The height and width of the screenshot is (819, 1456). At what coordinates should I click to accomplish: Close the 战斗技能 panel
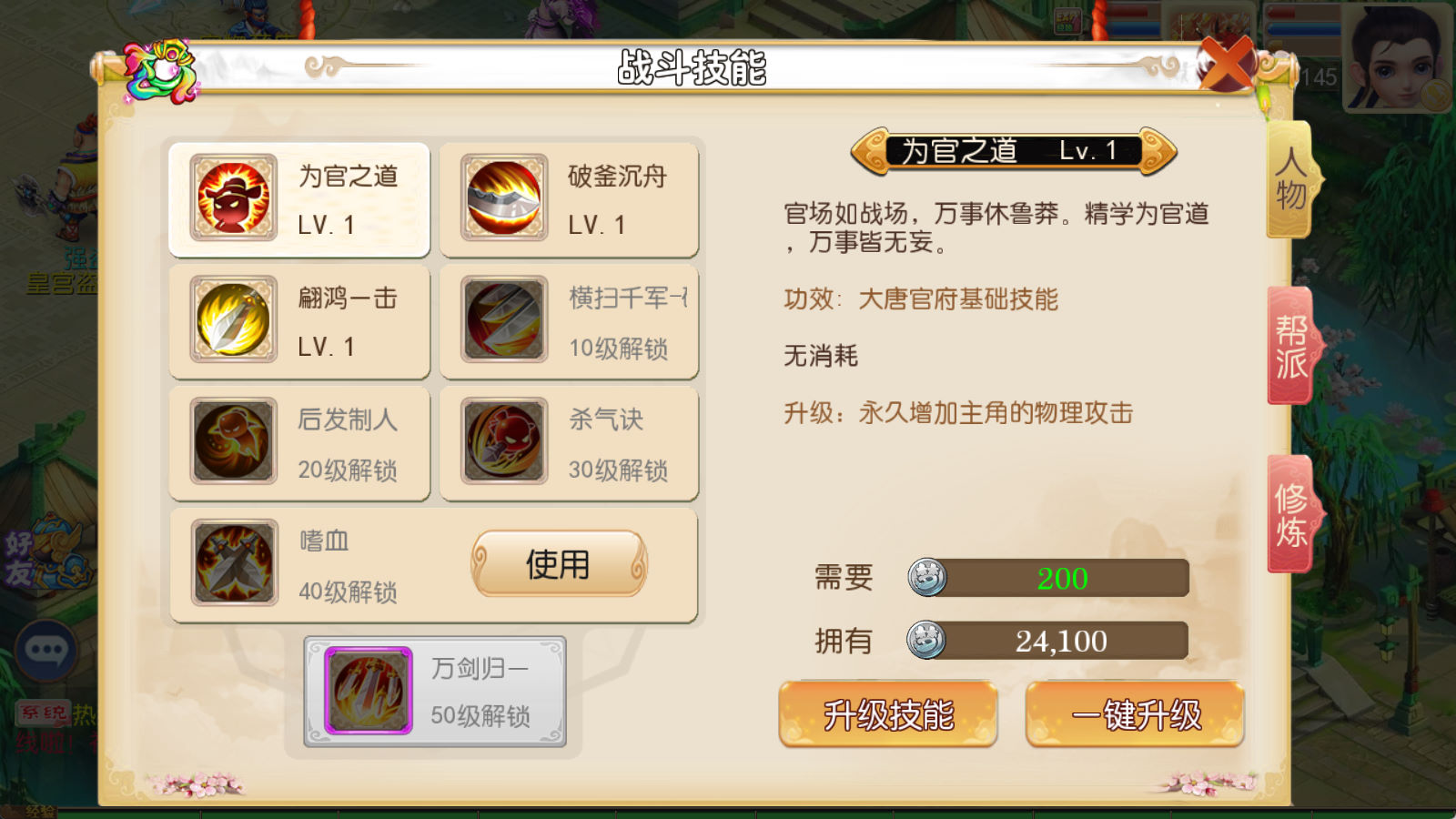click(x=1228, y=64)
